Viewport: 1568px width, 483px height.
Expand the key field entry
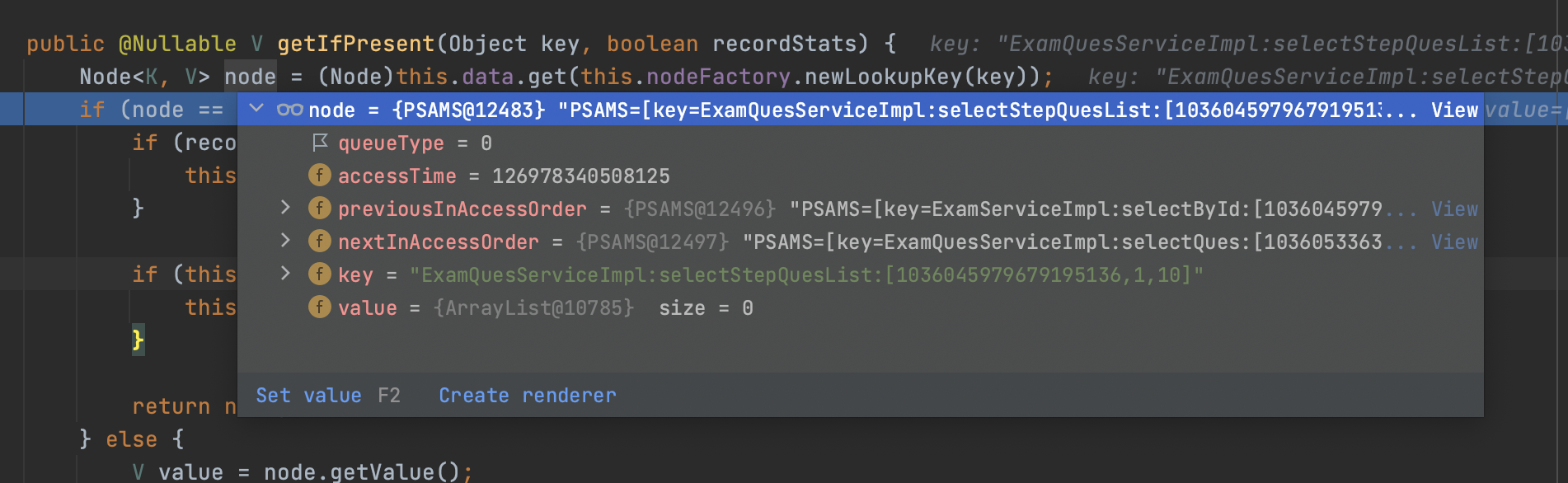284,274
